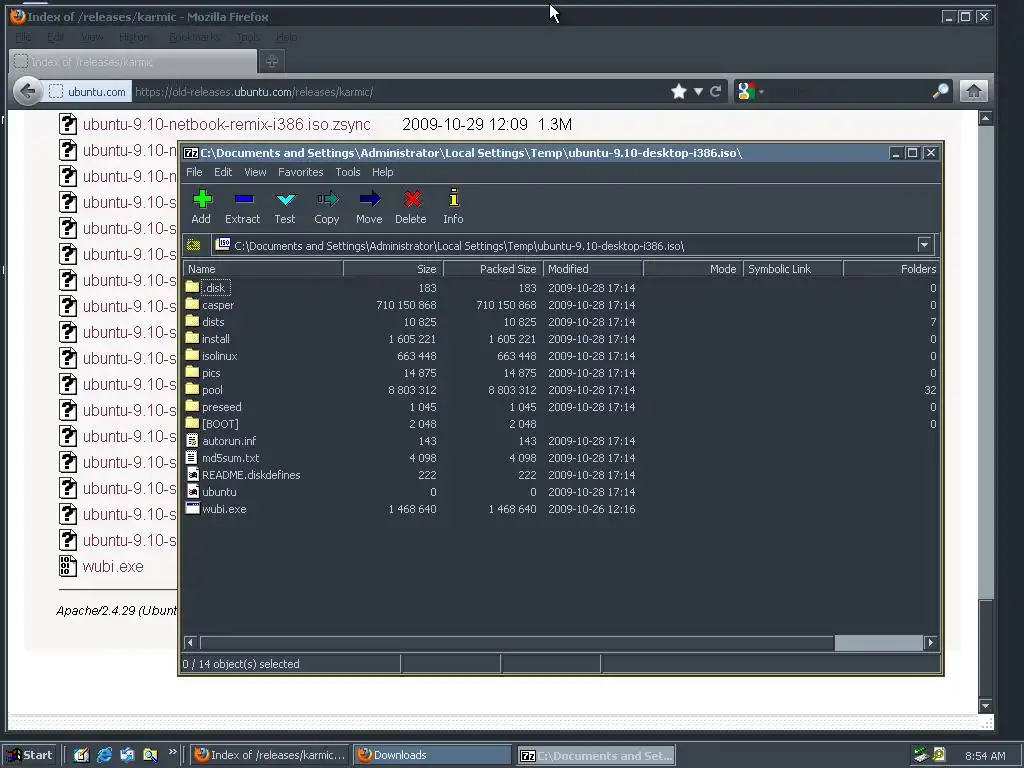This screenshot has width=1024, height=768.
Task: Open the URL history dropdown arrow in Firefox
Action: coord(698,91)
